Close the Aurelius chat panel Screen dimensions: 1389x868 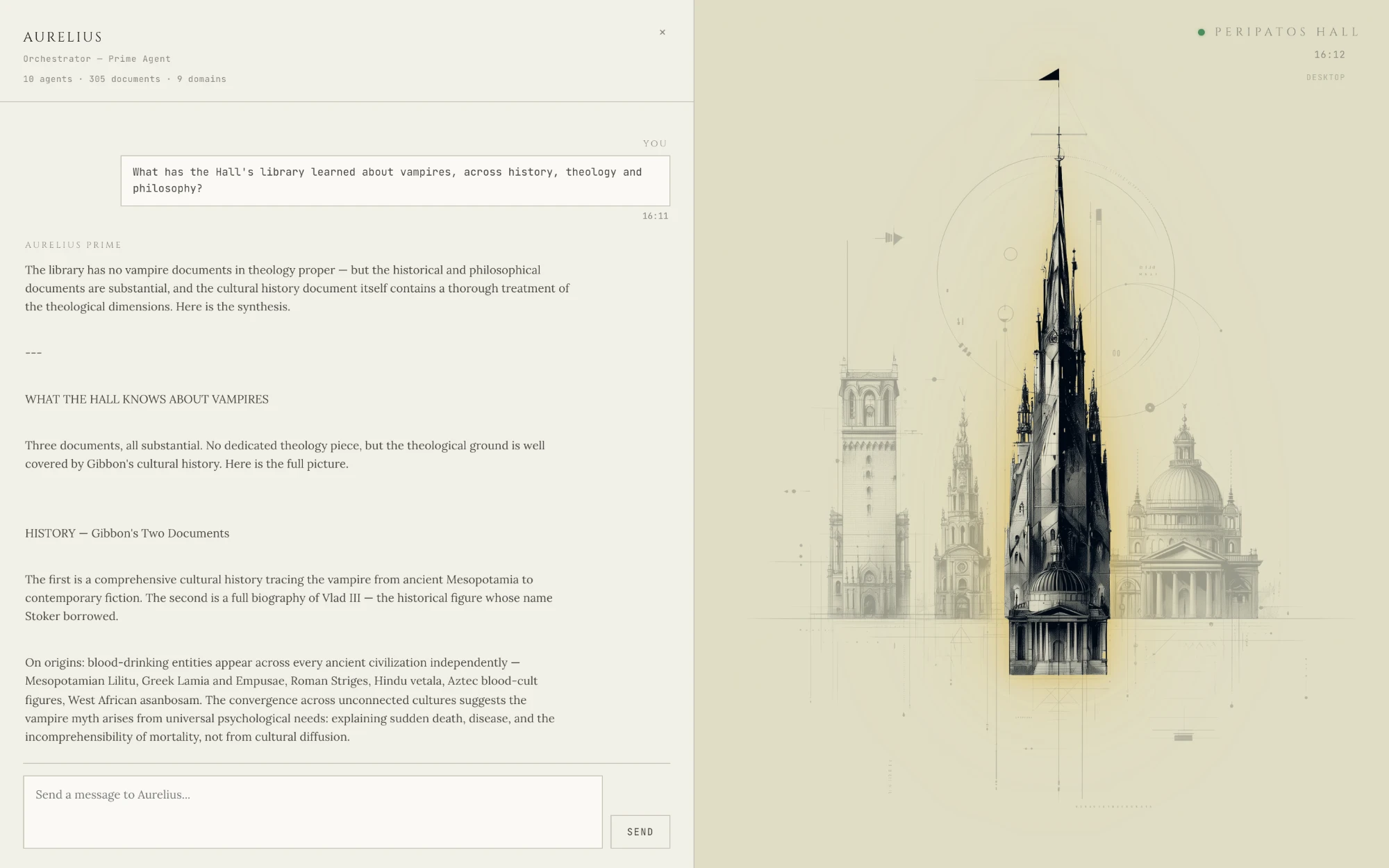click(x=662, y=32)
